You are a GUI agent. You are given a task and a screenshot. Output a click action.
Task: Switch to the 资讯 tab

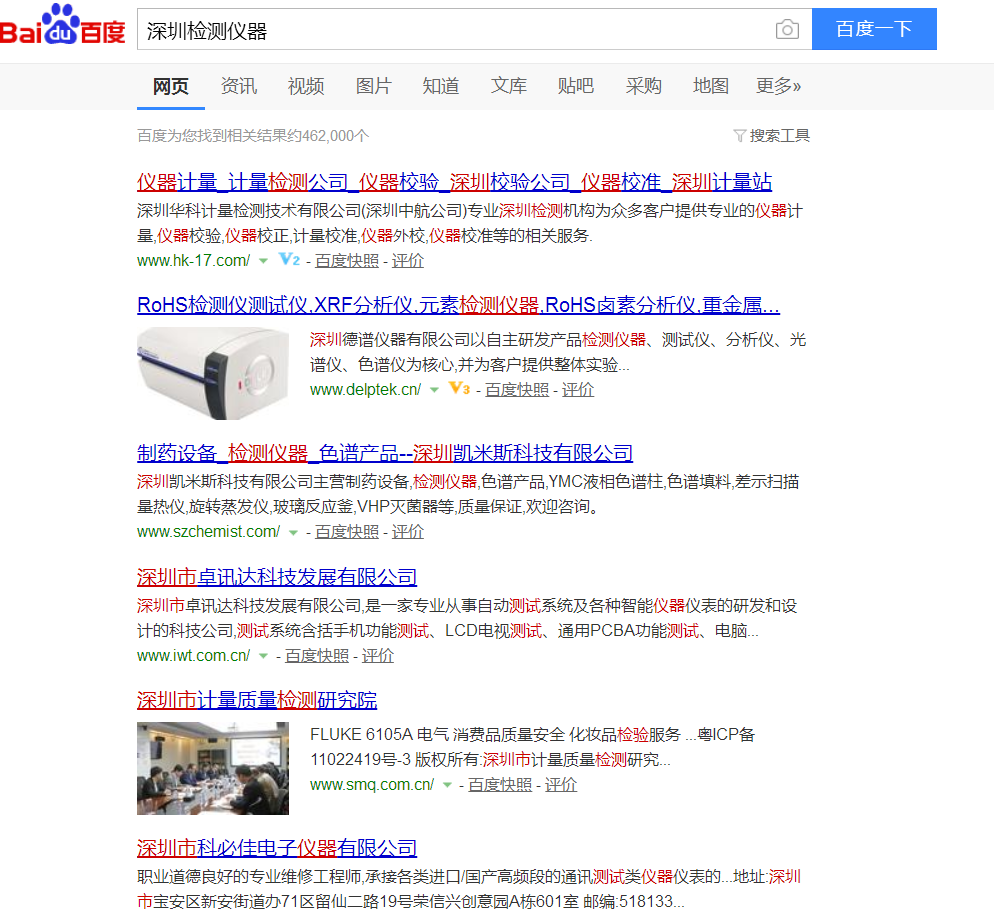pos(238,86)
